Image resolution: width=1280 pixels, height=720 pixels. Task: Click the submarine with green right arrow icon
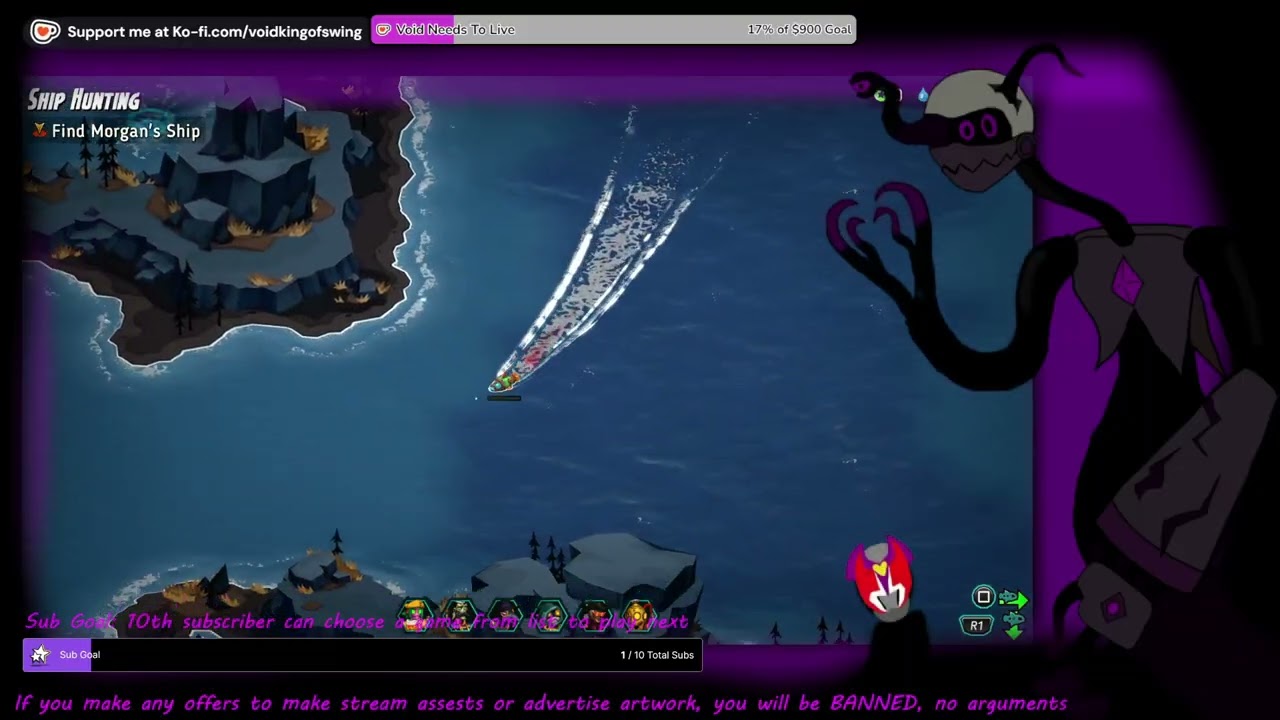[1013, 599]
